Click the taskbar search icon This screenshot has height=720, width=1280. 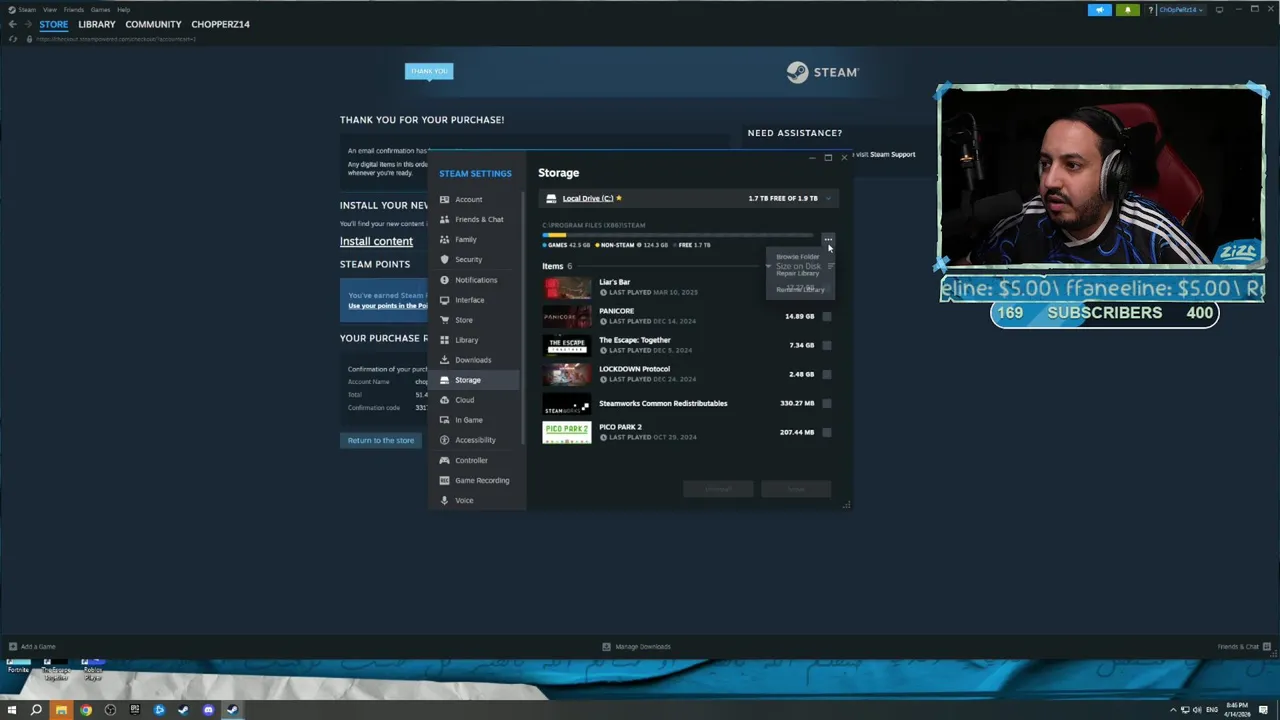click(x=36, y=710)
